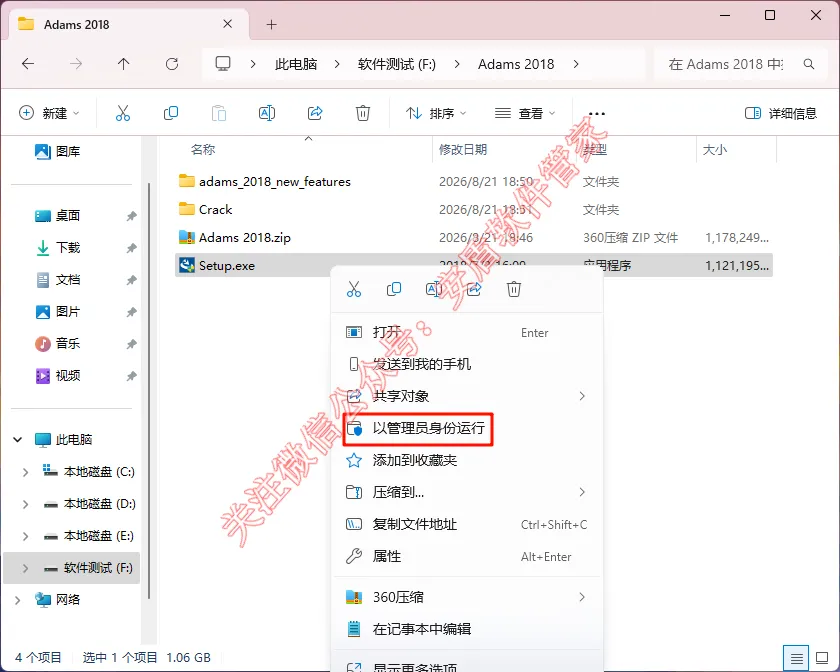The height and width of the screenshot is (672, 840).
Task: Open the 新建 dropdown
Action: (x=49, y=113)
